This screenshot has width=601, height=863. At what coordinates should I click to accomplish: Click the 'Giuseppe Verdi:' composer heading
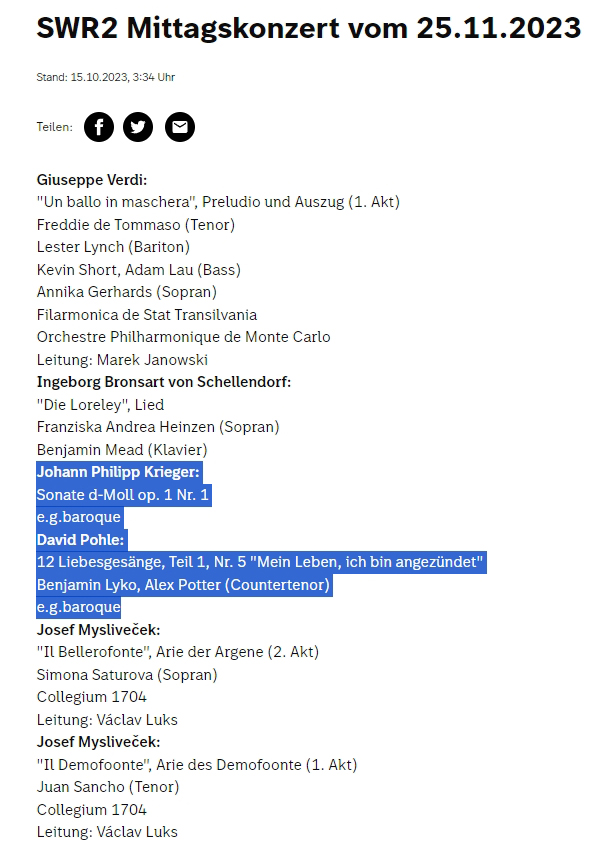92,180
